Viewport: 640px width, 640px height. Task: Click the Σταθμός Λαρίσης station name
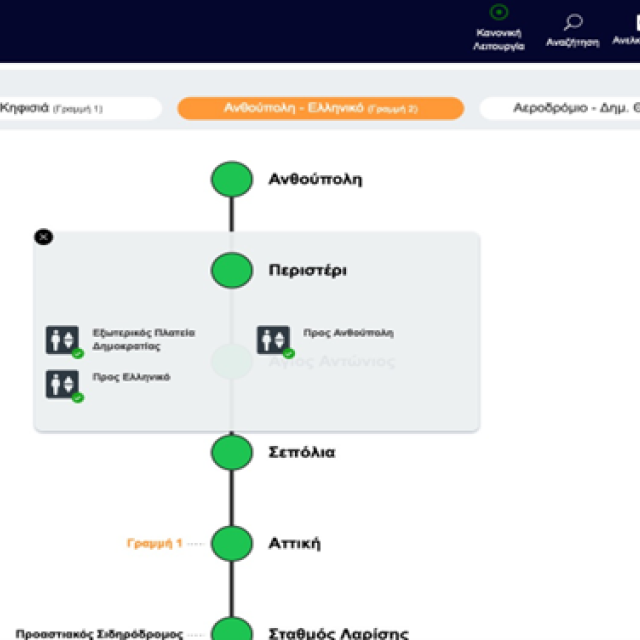tap(338, 632)
